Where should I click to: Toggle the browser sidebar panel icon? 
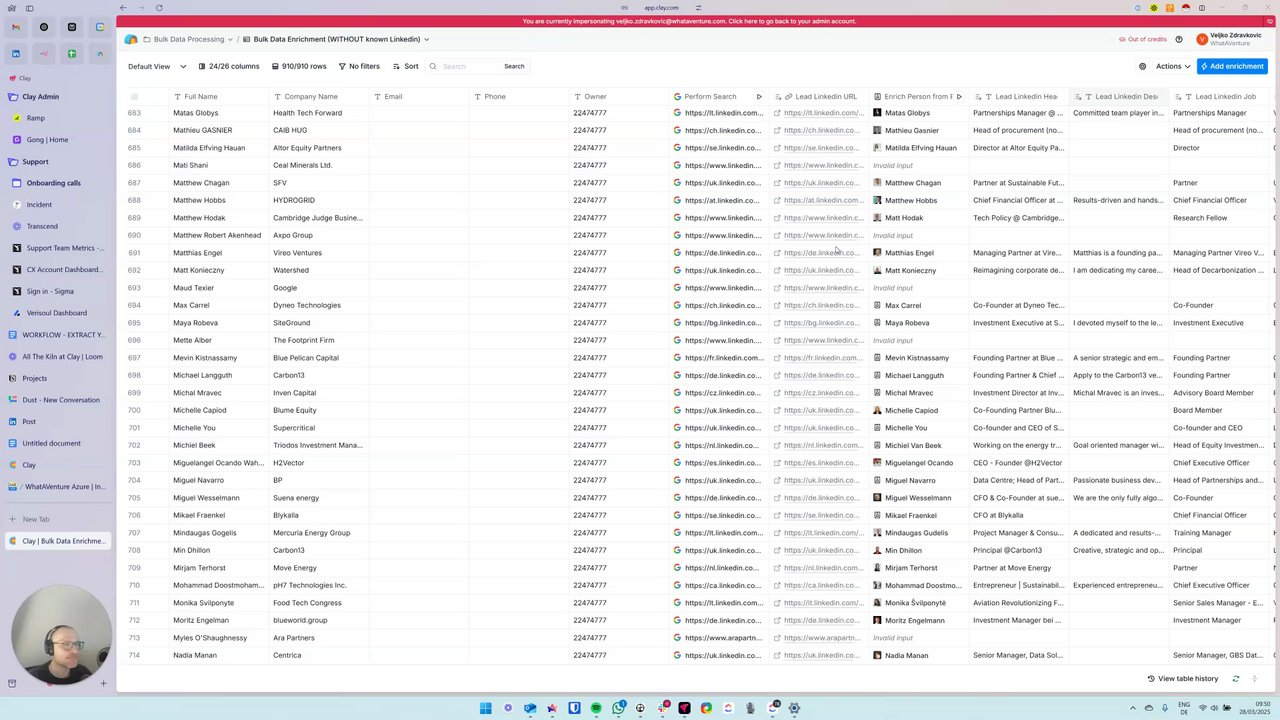click(x=29, y=8)
